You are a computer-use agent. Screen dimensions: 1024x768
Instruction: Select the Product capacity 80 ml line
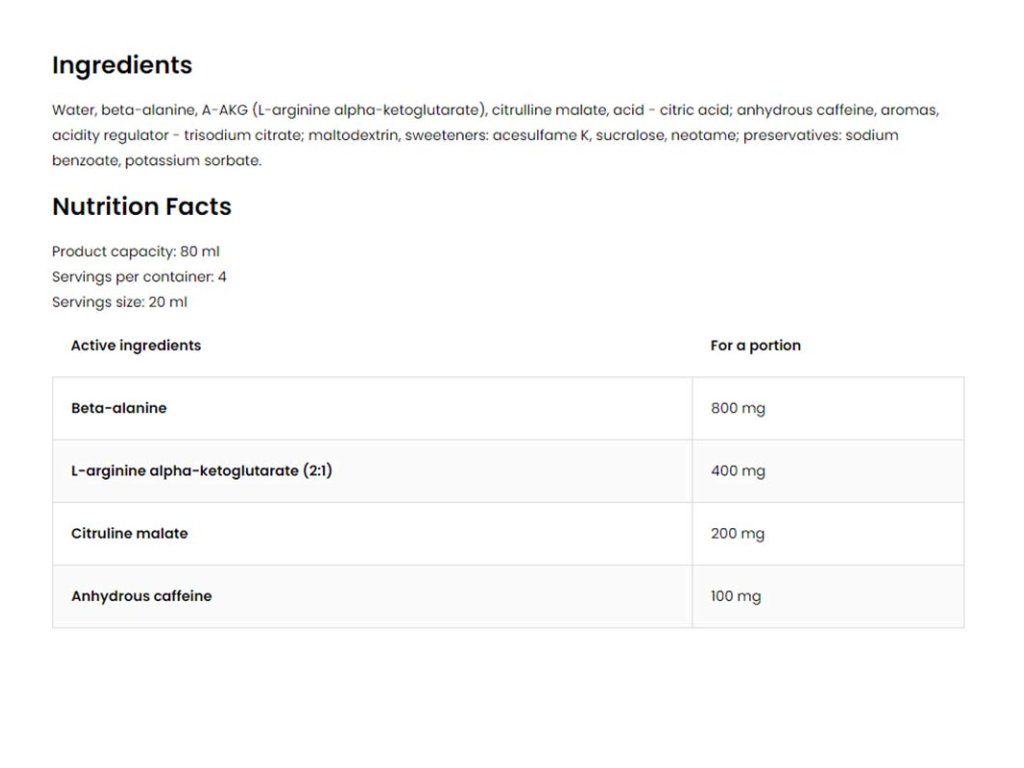coord(135,252)
